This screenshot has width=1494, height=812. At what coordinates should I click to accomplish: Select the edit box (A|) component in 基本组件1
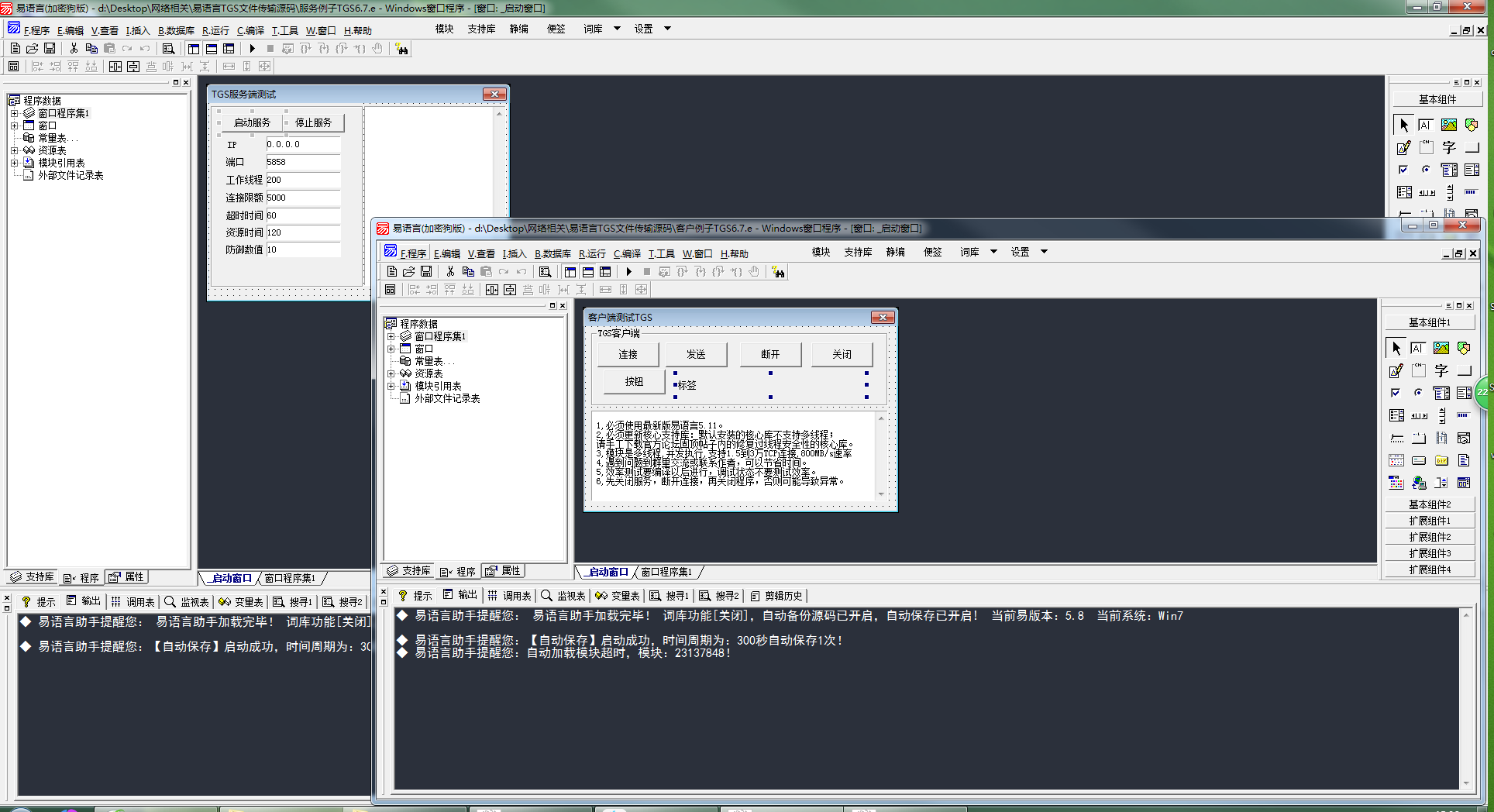[1418, 349]
